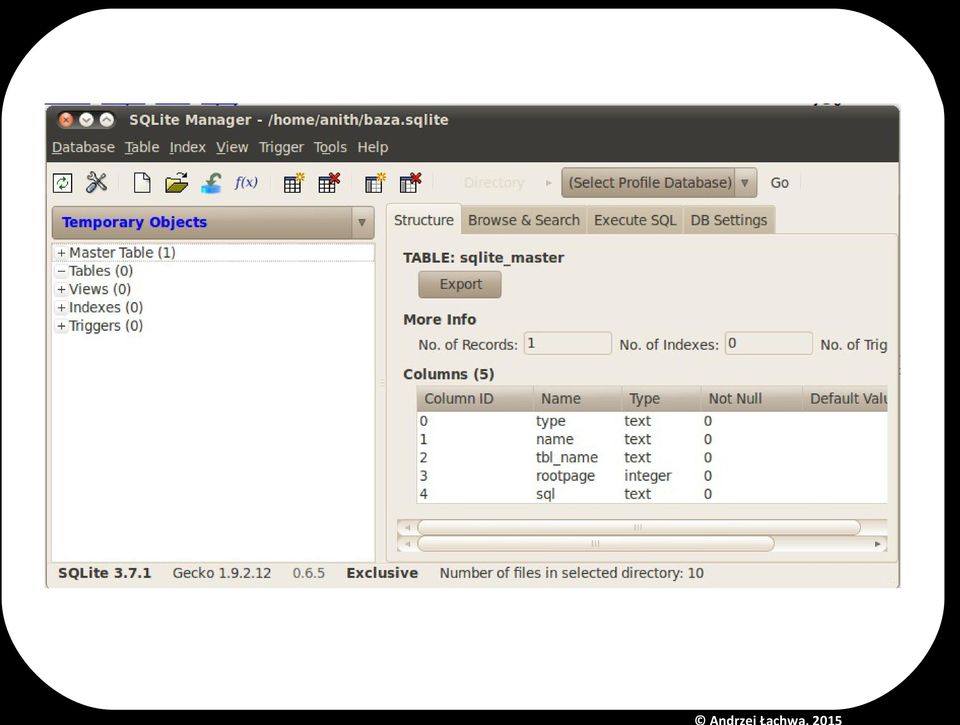Screen dimensions: 960x725
Task: Expand the Views (0) node
Action: 61,289
